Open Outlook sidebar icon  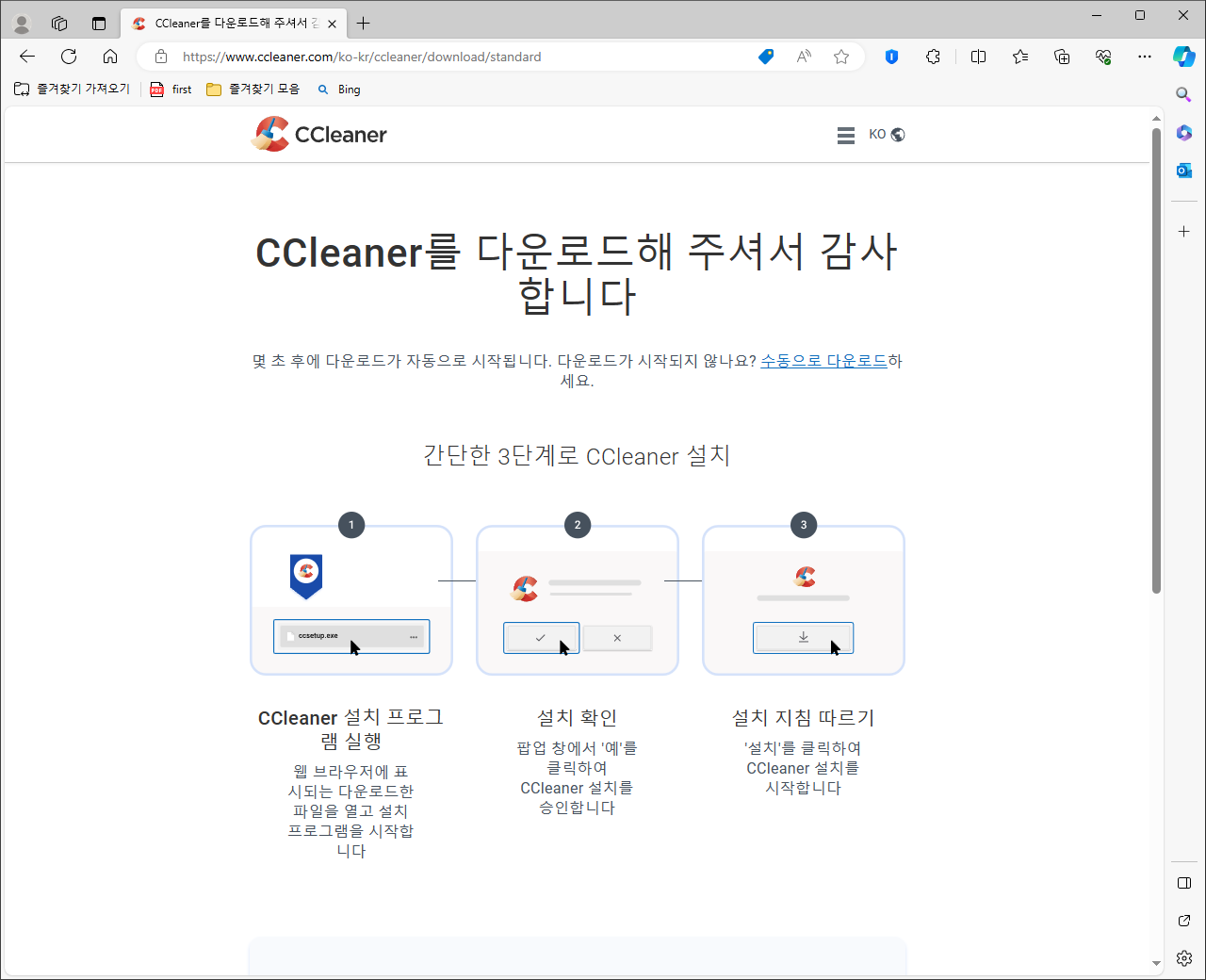[1184, 171]
